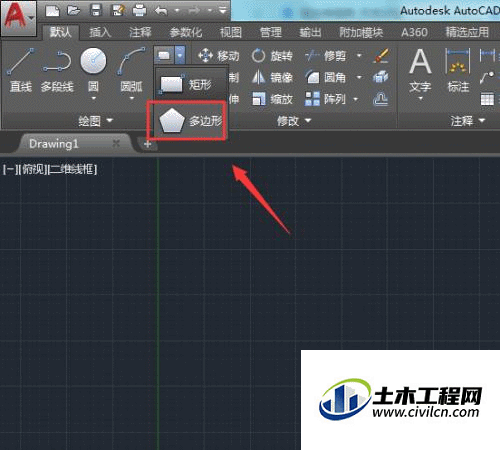The image size is (500, 450).
Task: Click the leader tool icon
Action: pyautogui.click(x=487, y=77)
